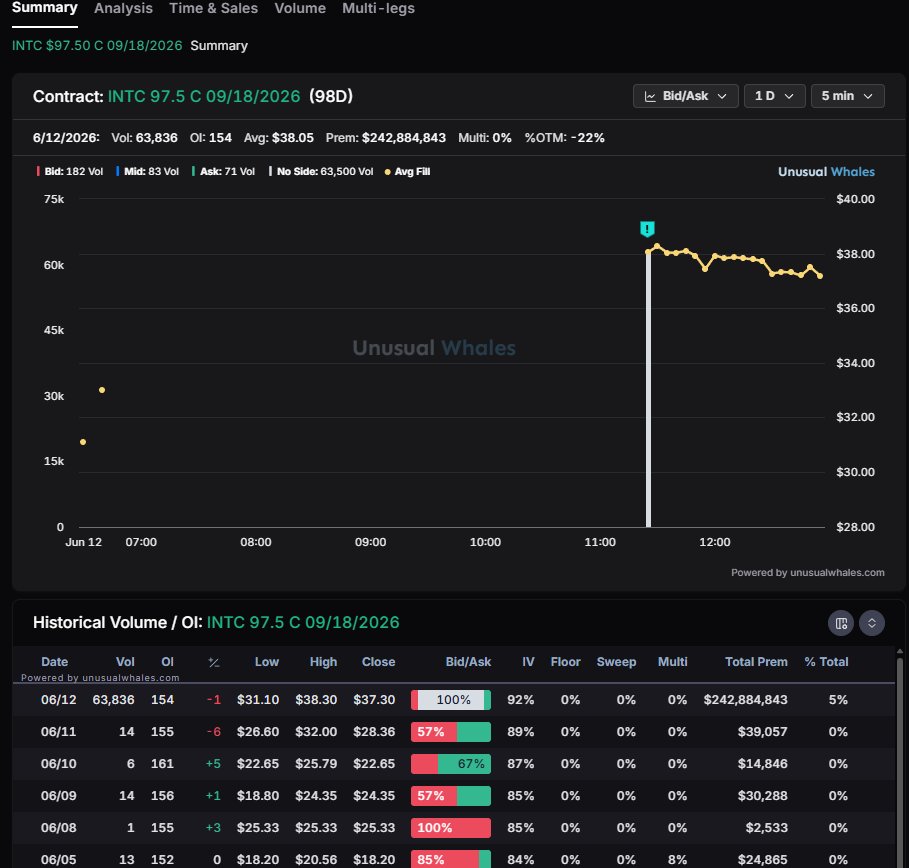
Task: Click the Contract INTC 97.5 C link
Action: coord(204,96)
